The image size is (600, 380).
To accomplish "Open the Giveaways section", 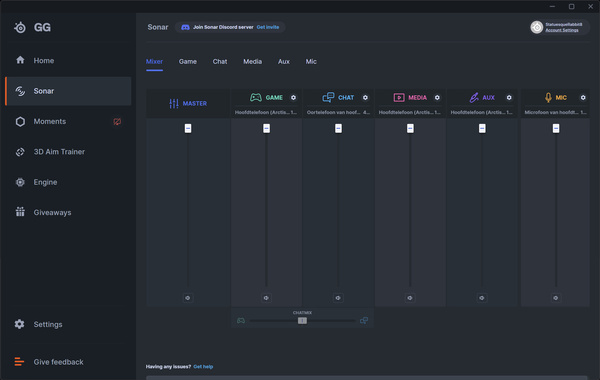I will click(68, 212).
